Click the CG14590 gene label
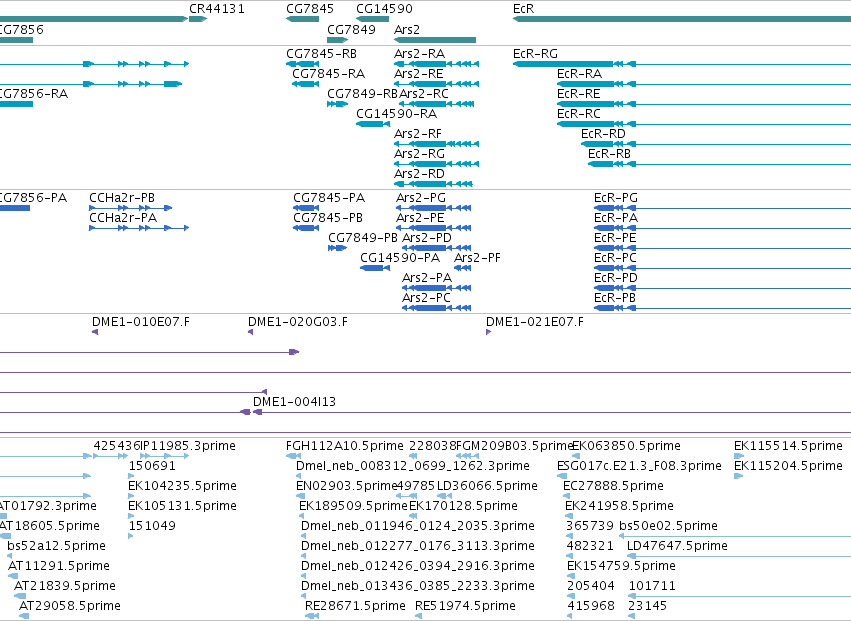This screenshot has height=621, width=851. tap(384, 9)
